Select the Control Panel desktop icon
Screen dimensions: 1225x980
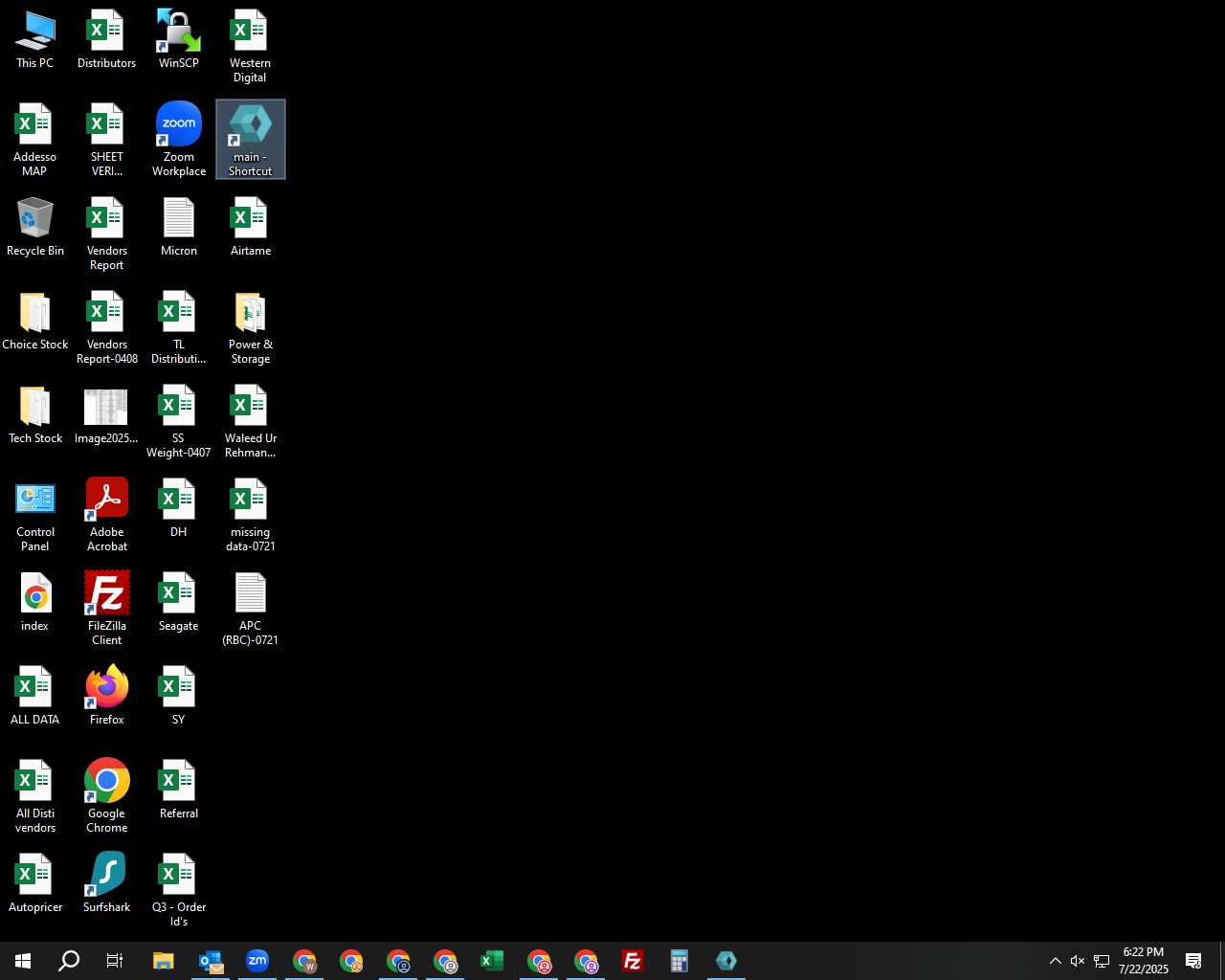point(35,516)
